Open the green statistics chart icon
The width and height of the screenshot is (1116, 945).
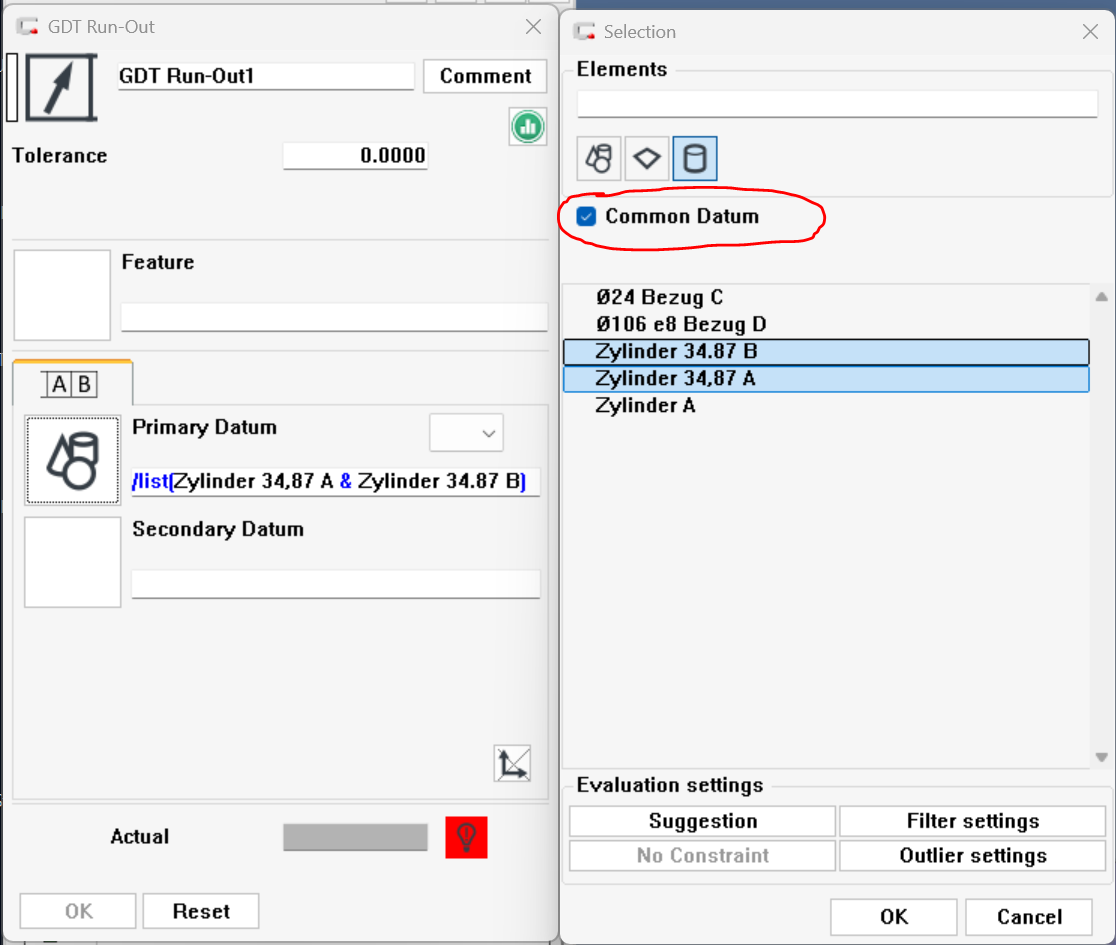click(527, 126)
